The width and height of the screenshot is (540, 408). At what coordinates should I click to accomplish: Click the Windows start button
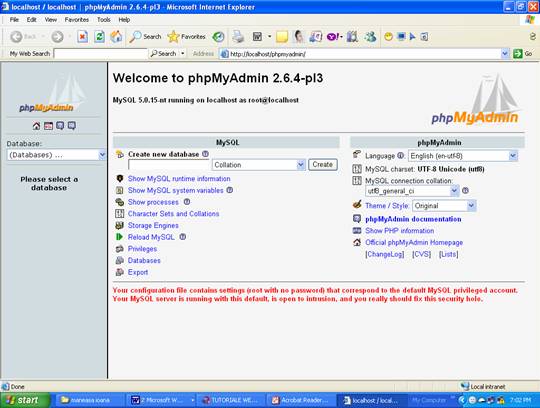(25, 400)
